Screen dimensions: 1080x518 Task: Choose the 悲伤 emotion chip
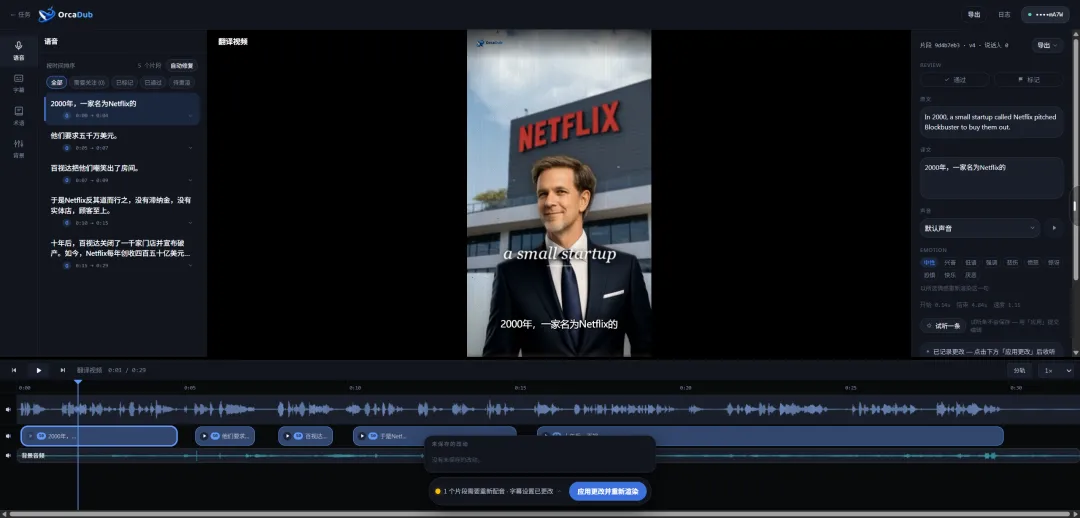click(x=1012, y=262)
